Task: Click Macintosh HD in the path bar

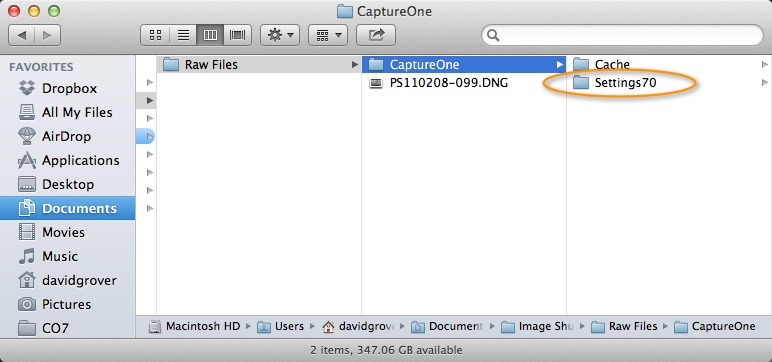Action: pos(194,327)
